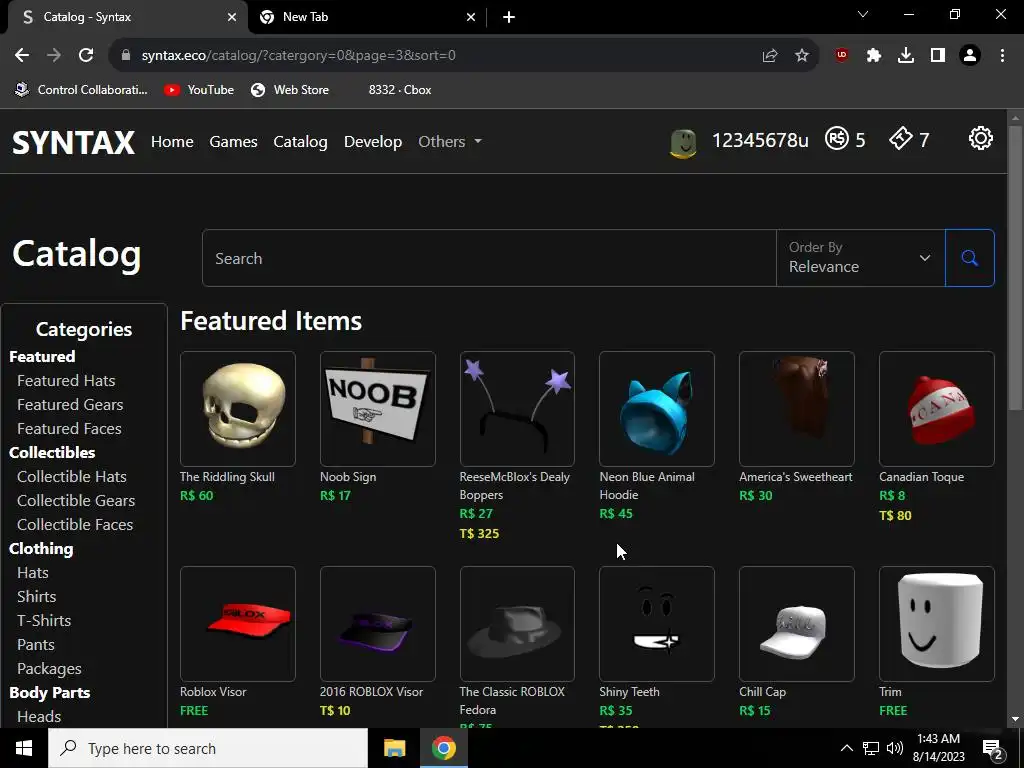Click the volume speaker tray icon
This screenshot has height=768, width=1024.
pos(895,748)
